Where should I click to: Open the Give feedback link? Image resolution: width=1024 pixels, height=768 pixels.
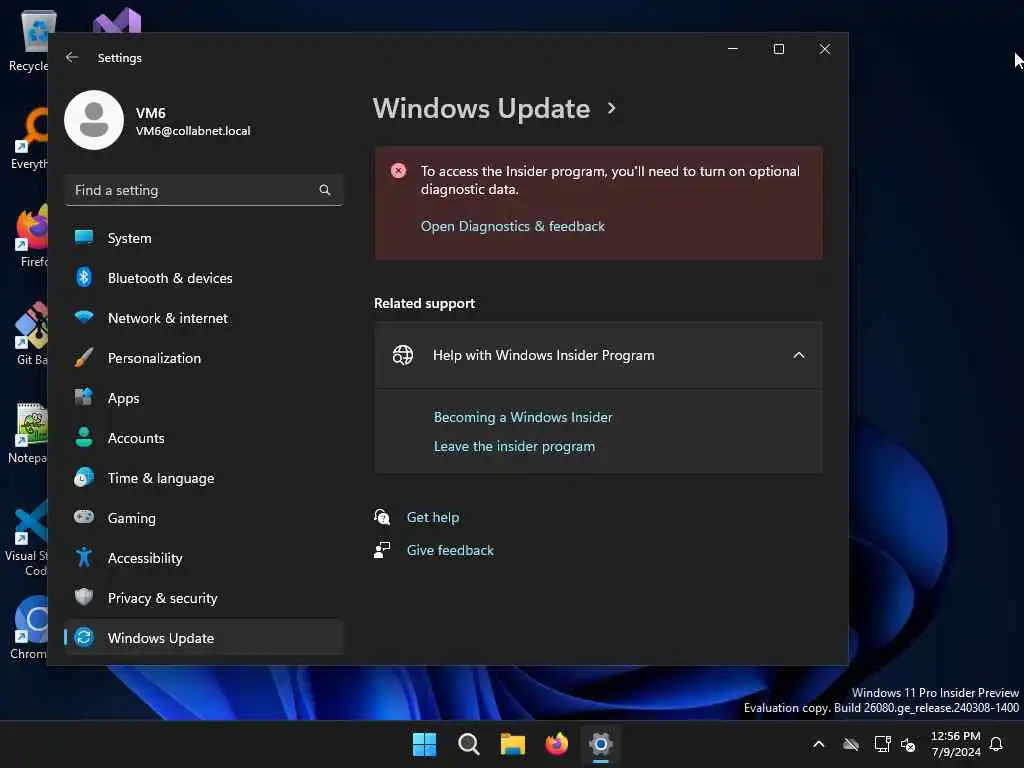click(x=450, y=551)
